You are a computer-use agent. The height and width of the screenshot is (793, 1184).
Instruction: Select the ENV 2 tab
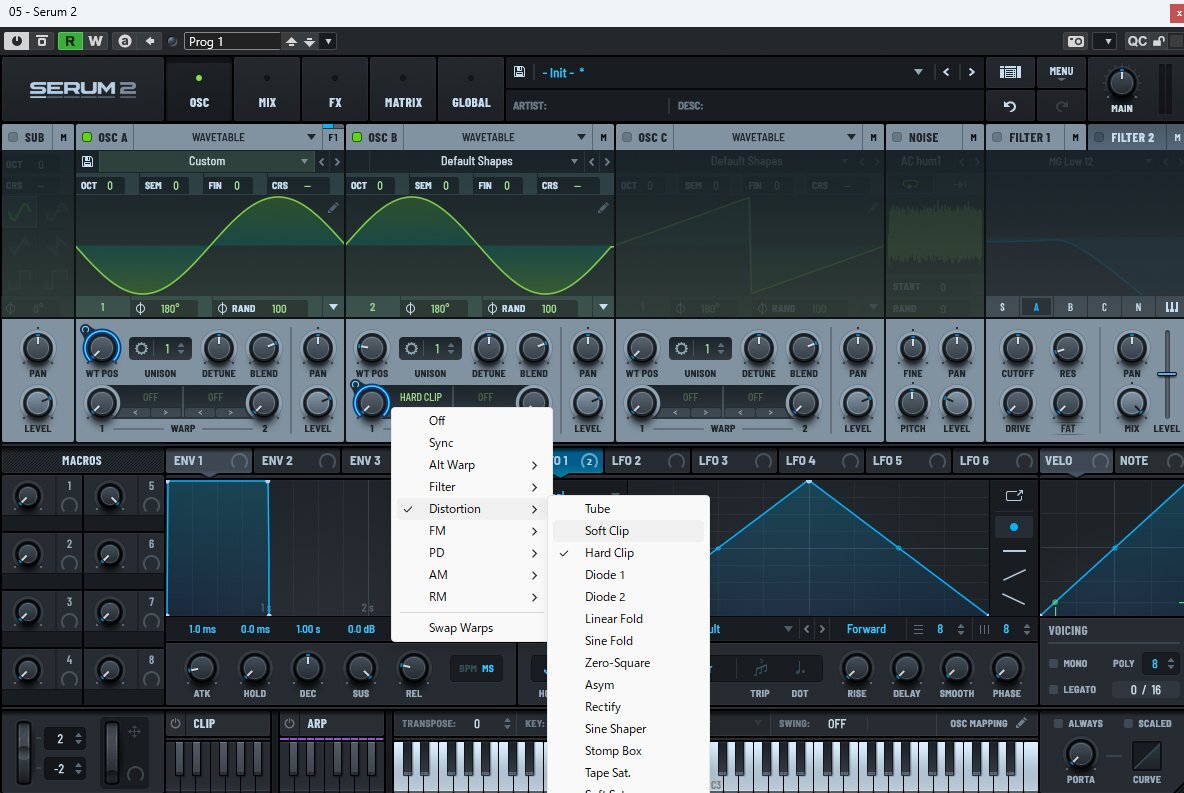277,461
